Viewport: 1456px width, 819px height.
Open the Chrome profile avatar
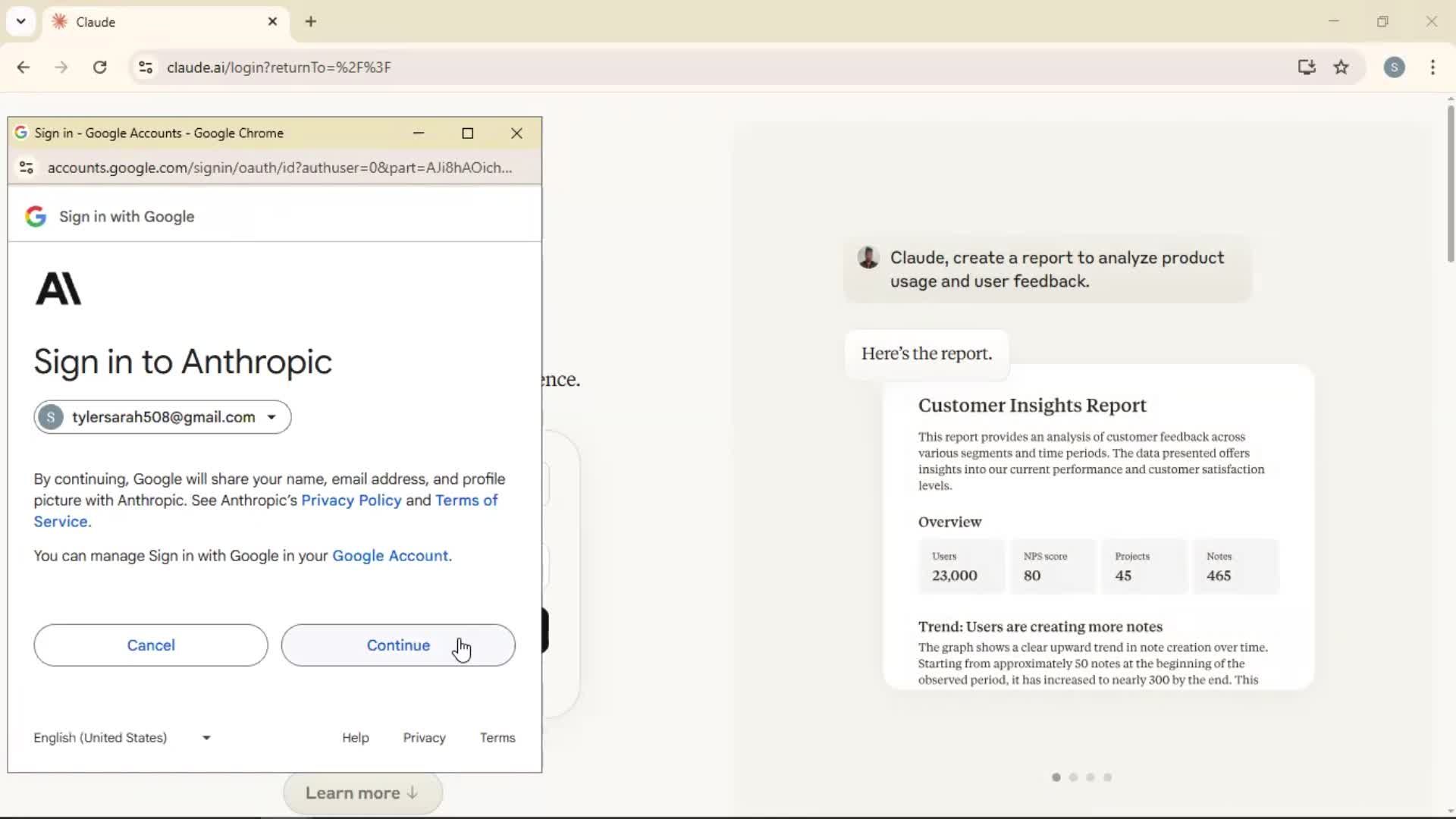pos(1395,67)
